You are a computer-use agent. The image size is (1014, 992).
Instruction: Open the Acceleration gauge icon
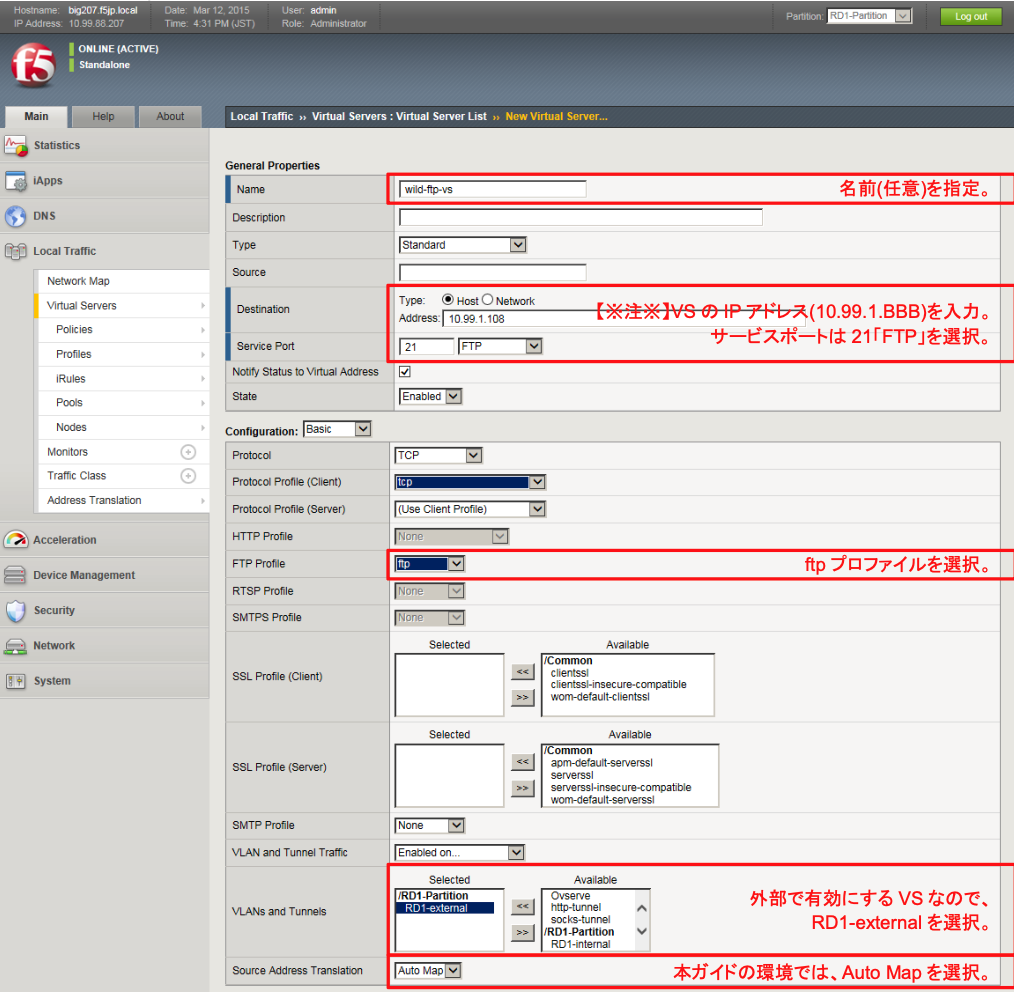coord(16,539)
